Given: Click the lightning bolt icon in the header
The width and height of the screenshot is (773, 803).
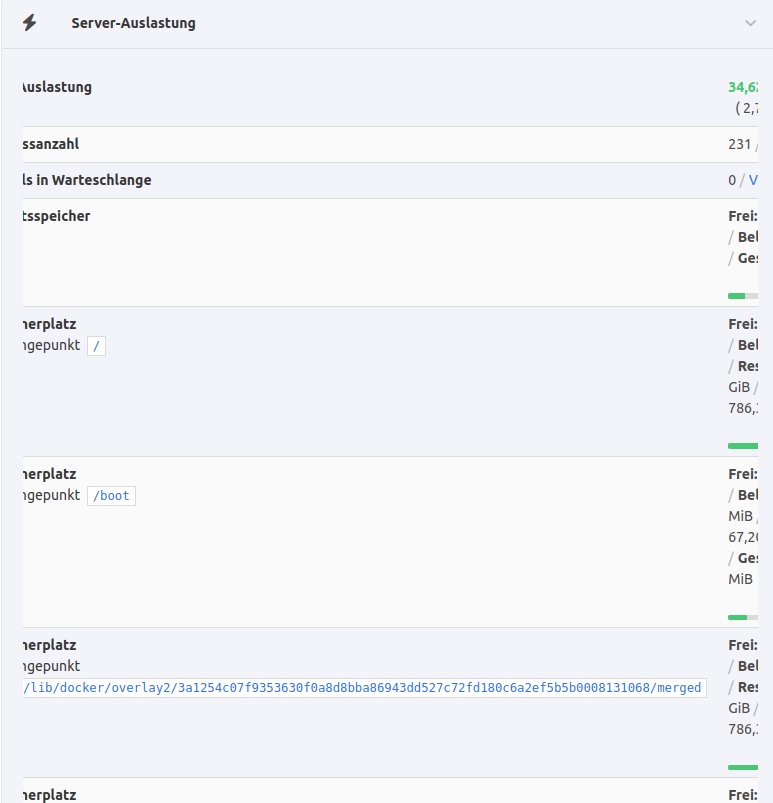Looking at the screenshot, I should click(x=29, y=23).
